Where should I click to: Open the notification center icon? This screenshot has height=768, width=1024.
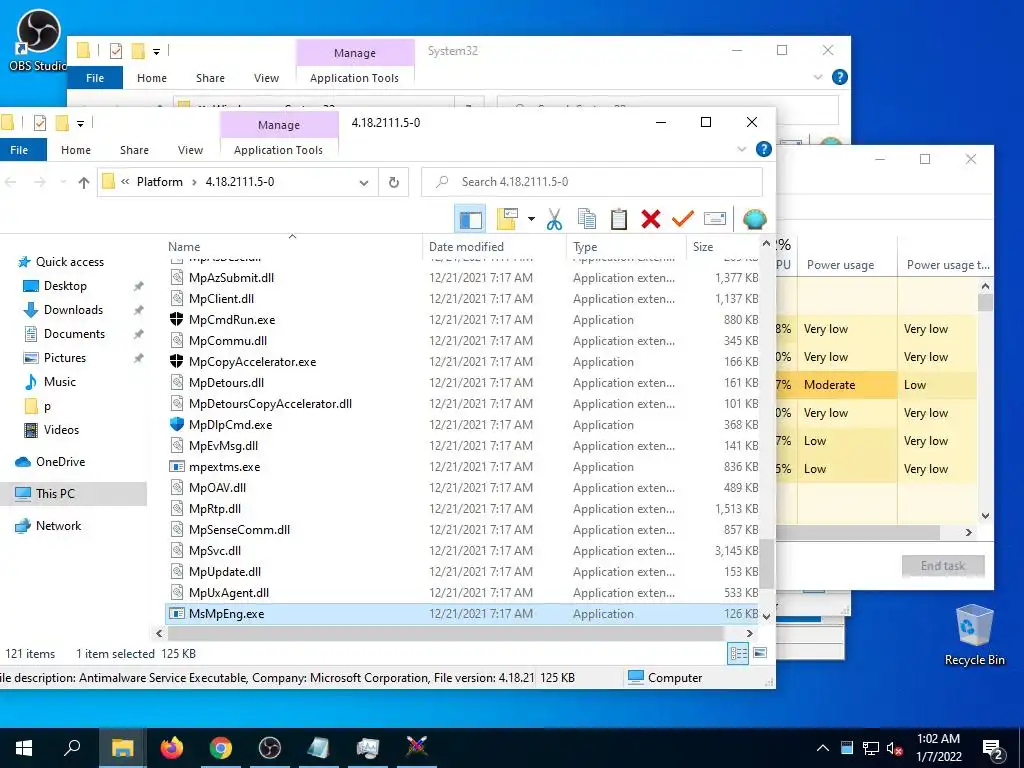pos(993,749)
